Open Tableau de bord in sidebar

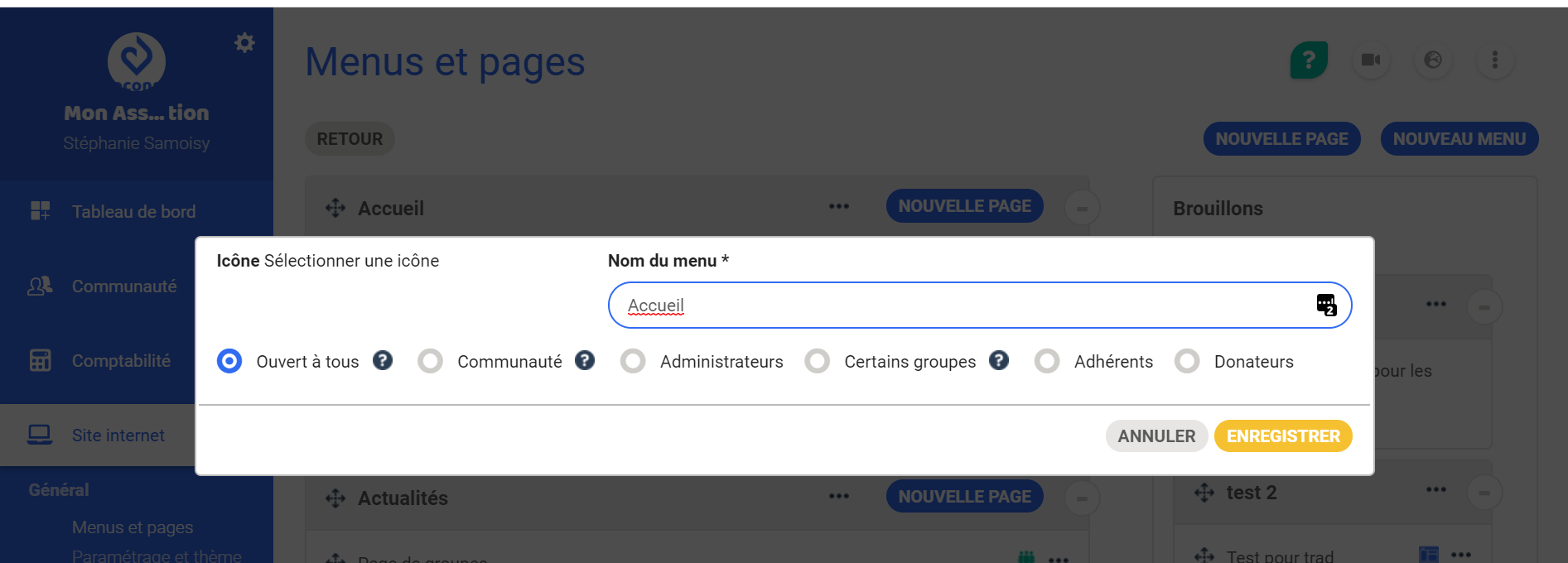[133, 212]
